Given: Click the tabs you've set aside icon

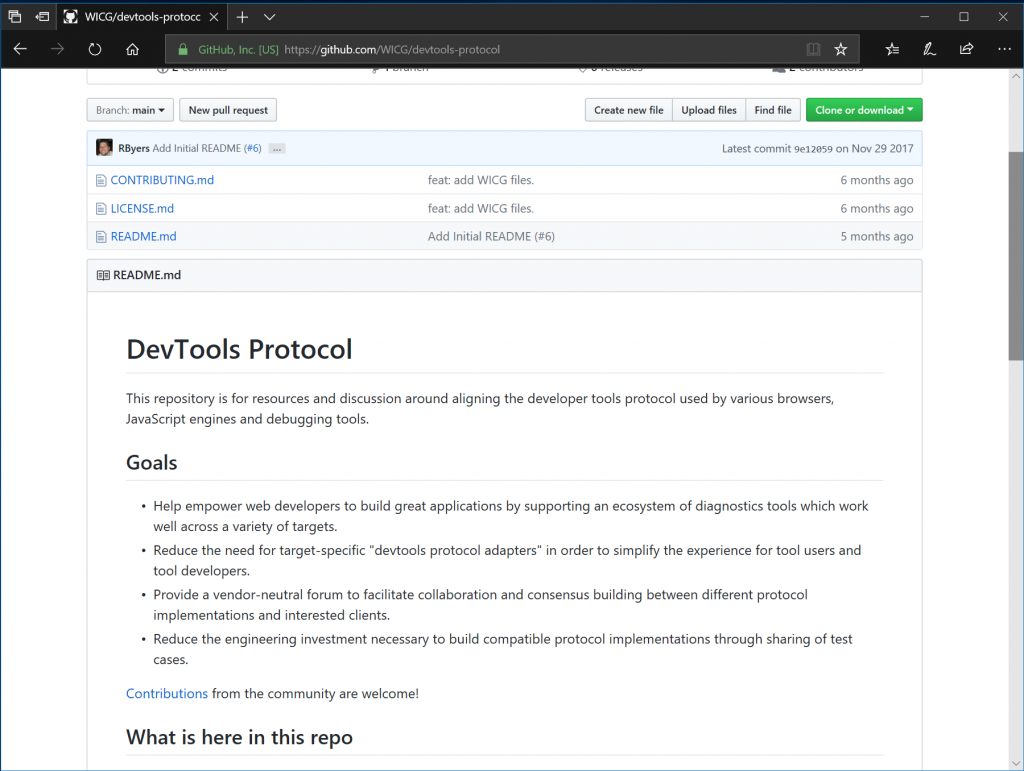Looking at the screenshot, I should tap(14, 16).
